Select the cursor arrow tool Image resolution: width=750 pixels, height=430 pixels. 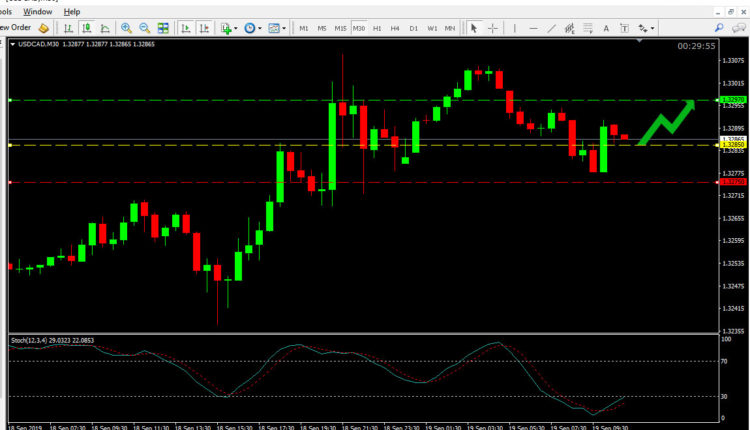click(x=474, y=28)
